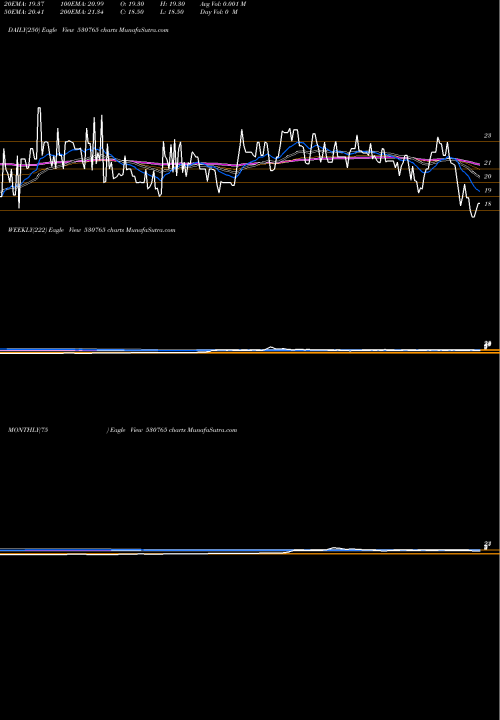Click the last point of the daily price line

pyautogui.click(x=479, y=203)
